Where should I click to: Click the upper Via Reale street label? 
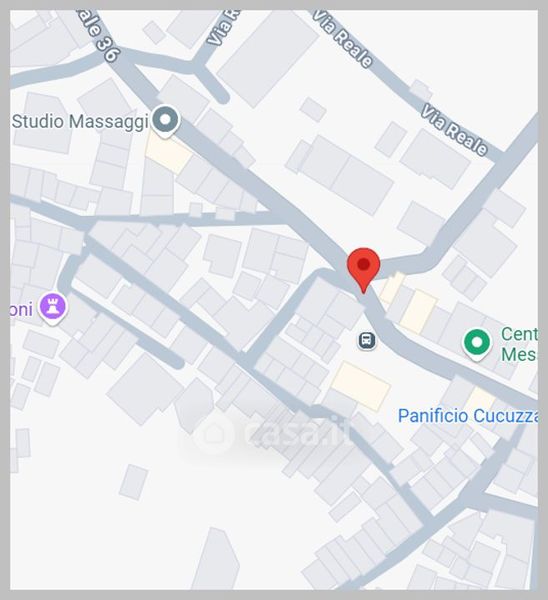coord(342,38)
